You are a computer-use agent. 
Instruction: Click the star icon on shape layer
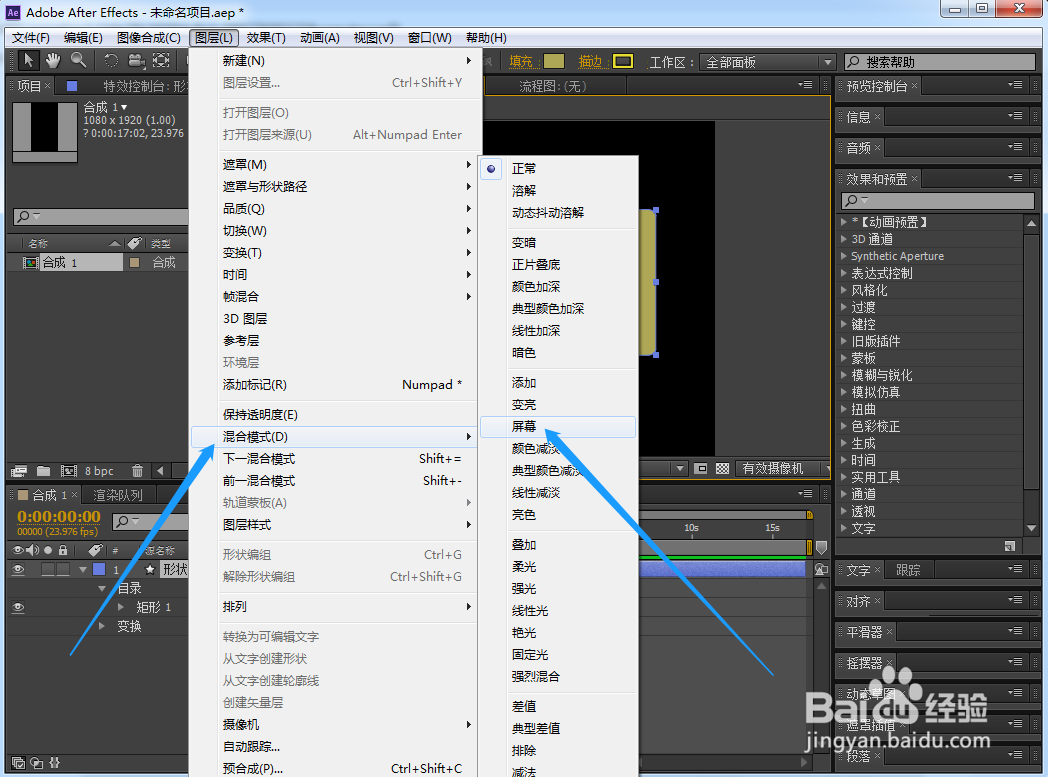pyautogui.click(x=150, y=569)
